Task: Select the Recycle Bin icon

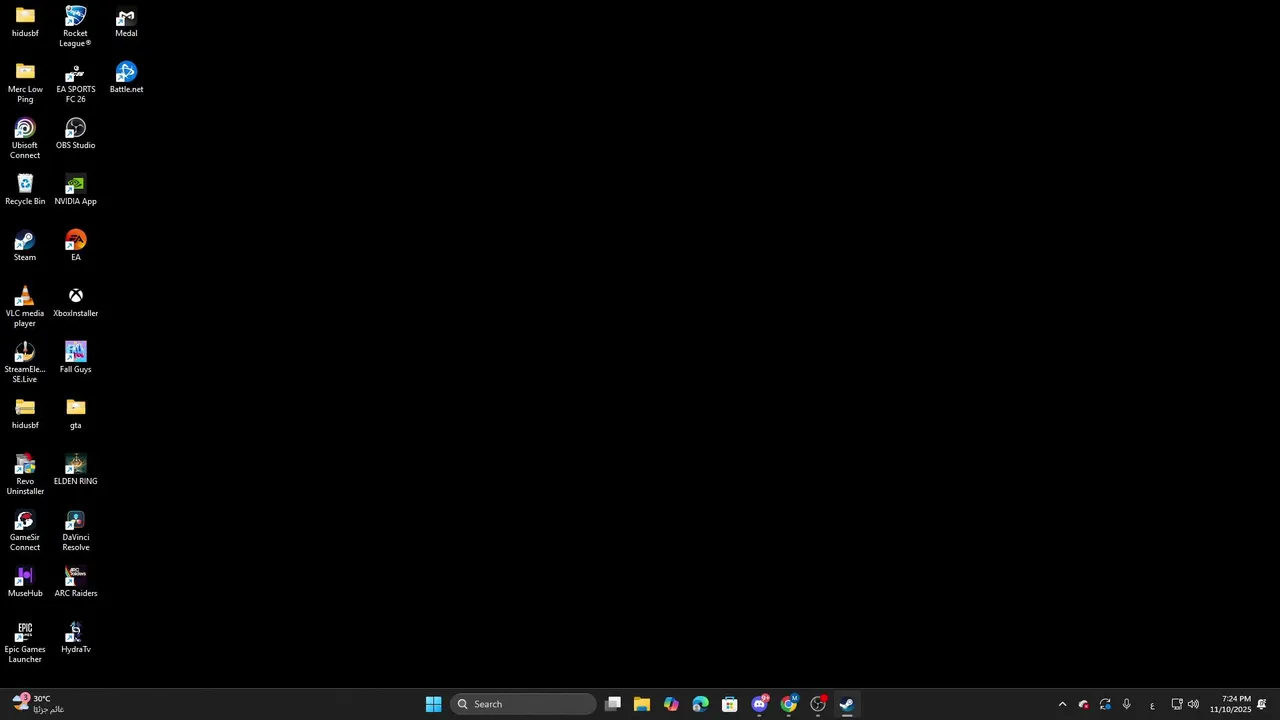Action: [x=25, y=190]
